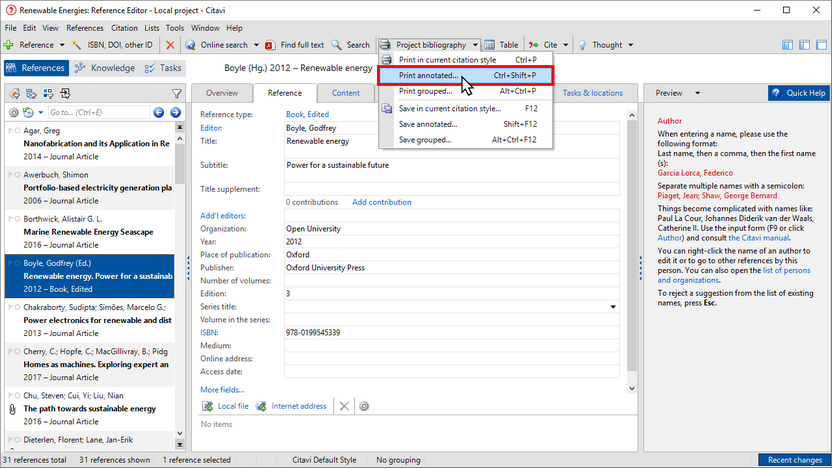Click the fourth icon in the list toolbar
The height and width of the screenshot is (468, 832).
click(x=65, y=94)
